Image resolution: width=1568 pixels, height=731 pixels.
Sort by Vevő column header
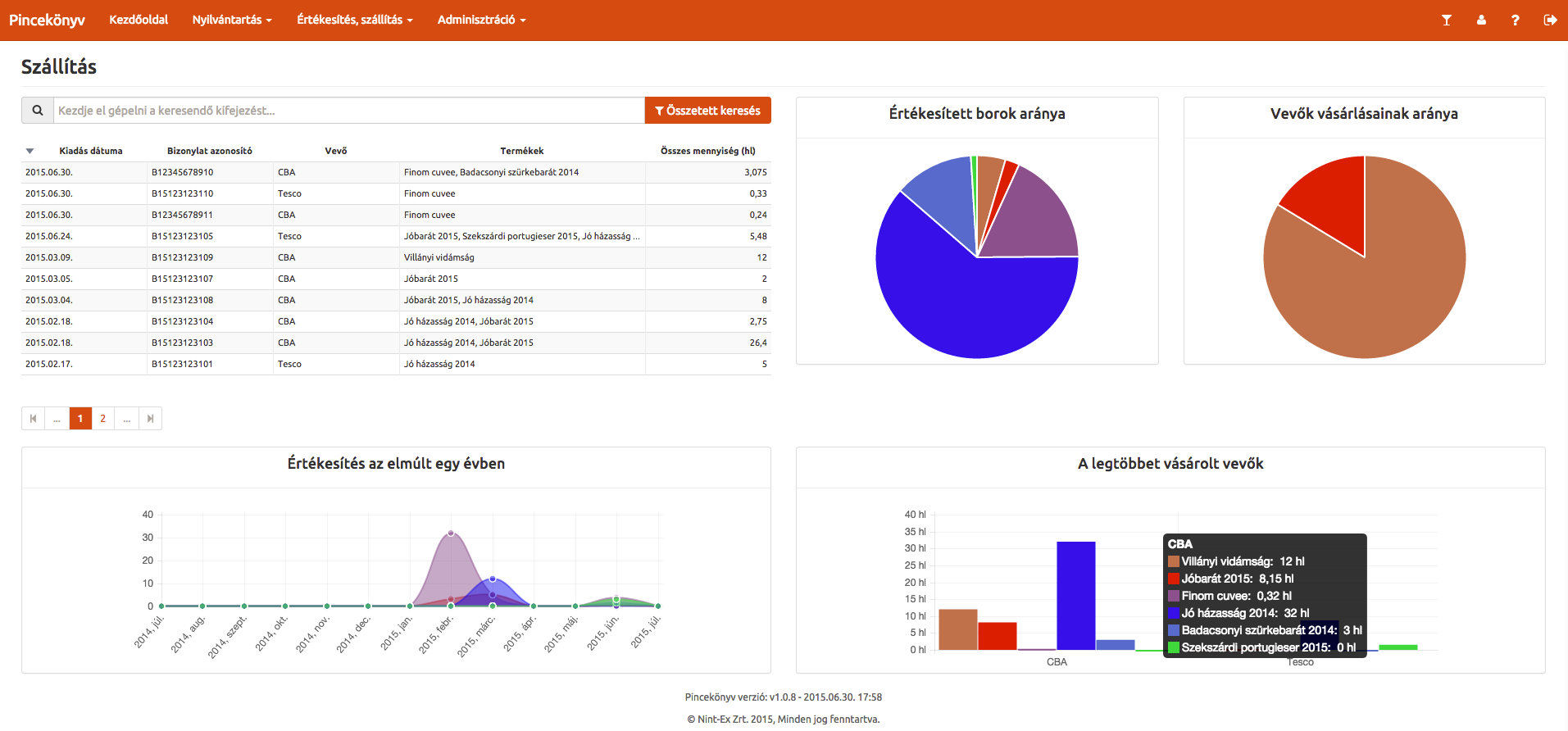coord(336,151)
